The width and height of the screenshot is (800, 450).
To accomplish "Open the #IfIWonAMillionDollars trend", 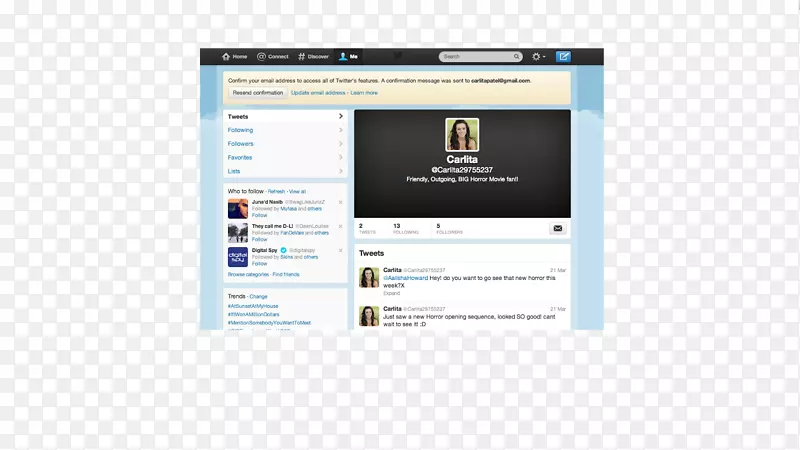I will (254, 314).
